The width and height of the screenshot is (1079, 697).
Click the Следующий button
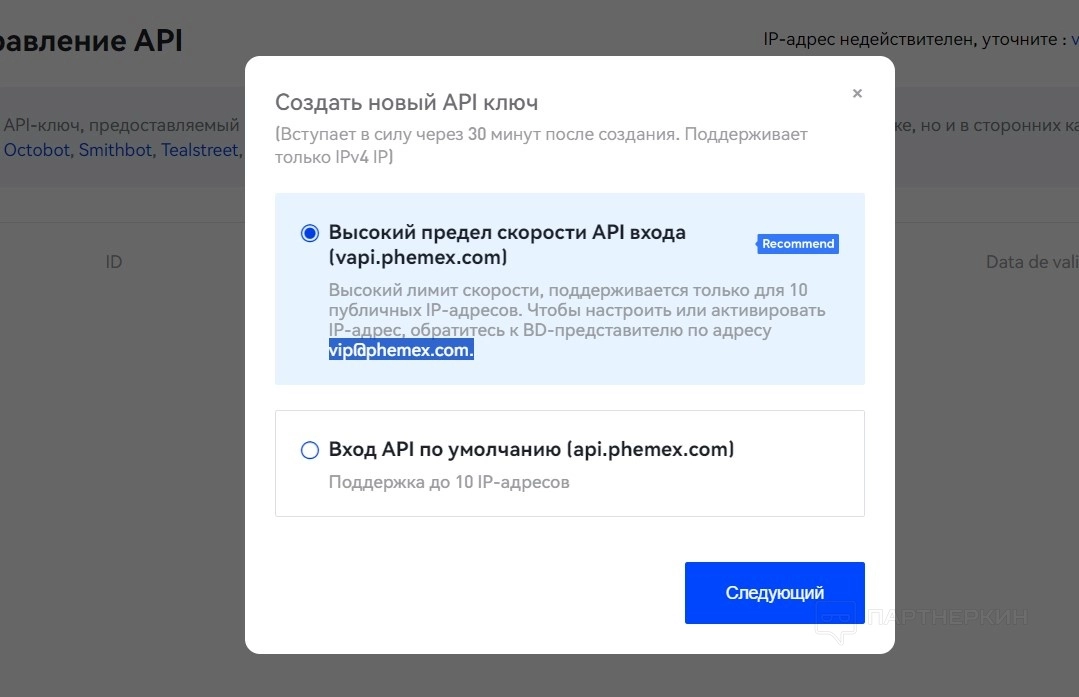point(774,592)
